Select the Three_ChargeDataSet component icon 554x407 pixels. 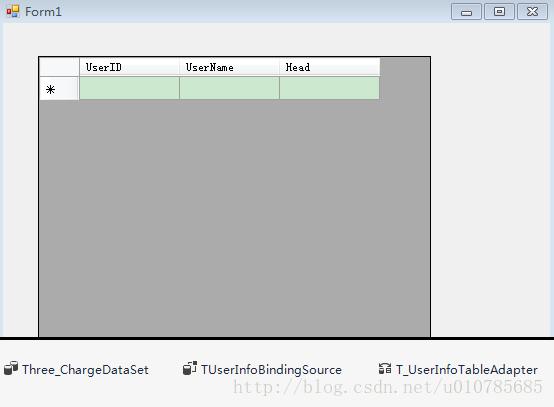tap(11, 368)
